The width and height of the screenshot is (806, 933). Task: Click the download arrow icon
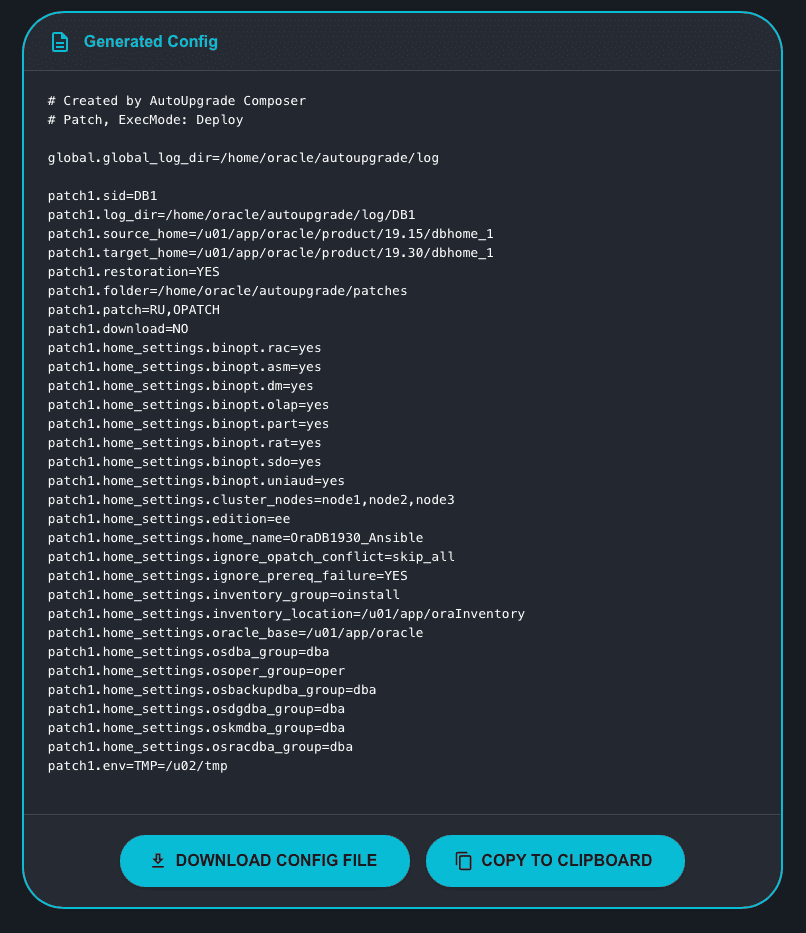(x=157, y=860)
